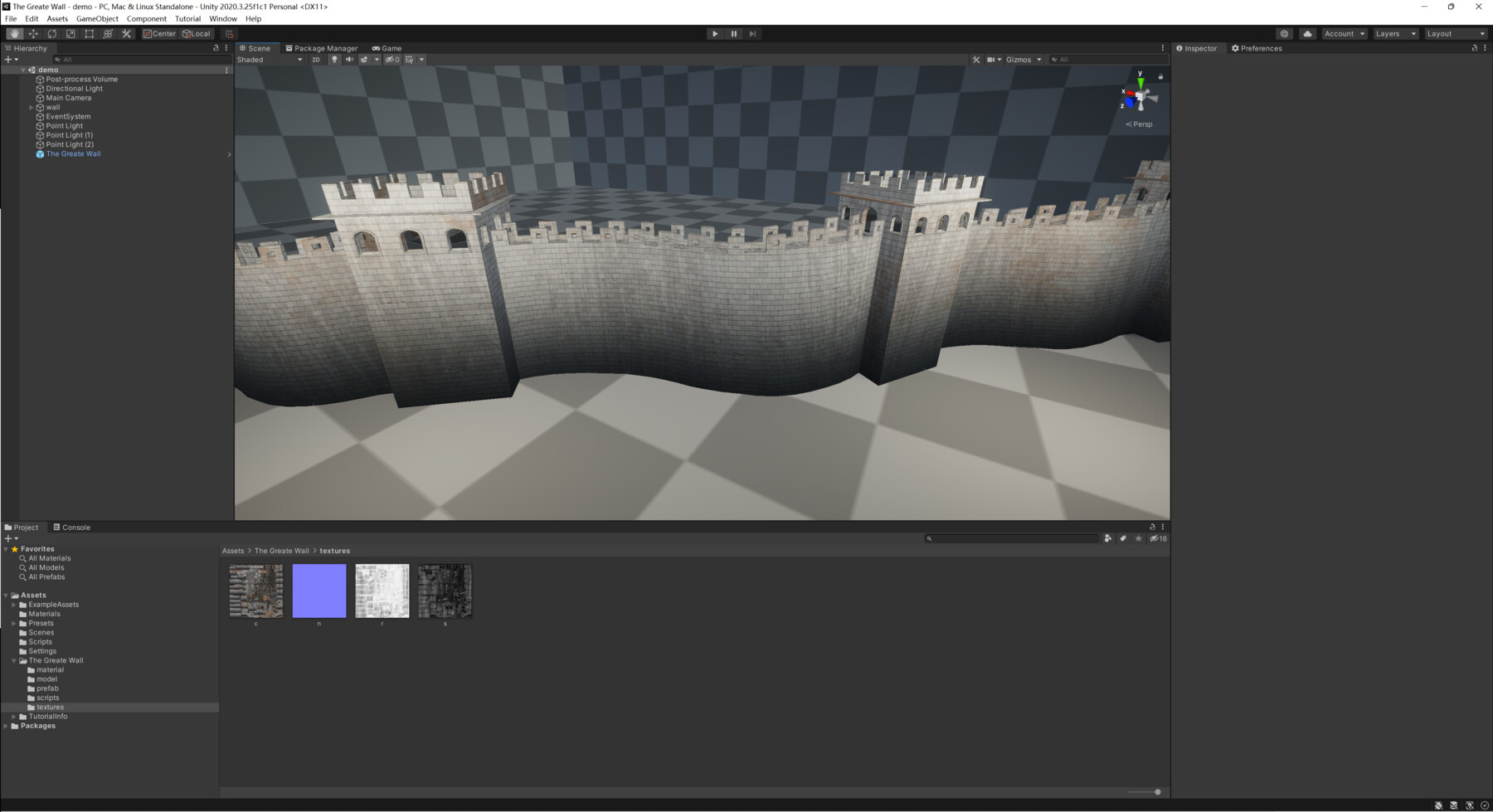1493x812 pixels.
Task: Toggle pivot mode Center button
Action: tap(159, 34)
